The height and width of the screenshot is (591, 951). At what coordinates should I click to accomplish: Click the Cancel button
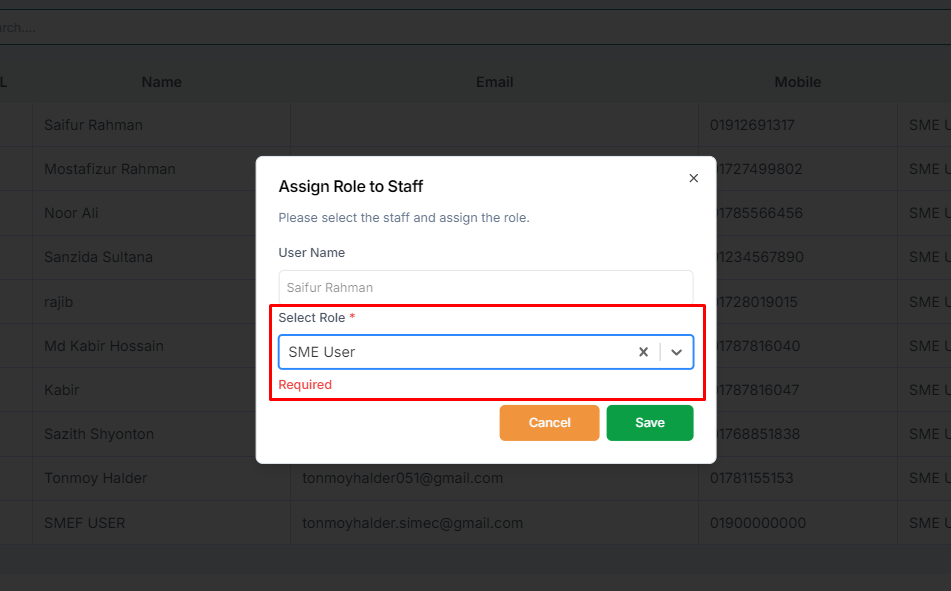[x=549, y=423]
